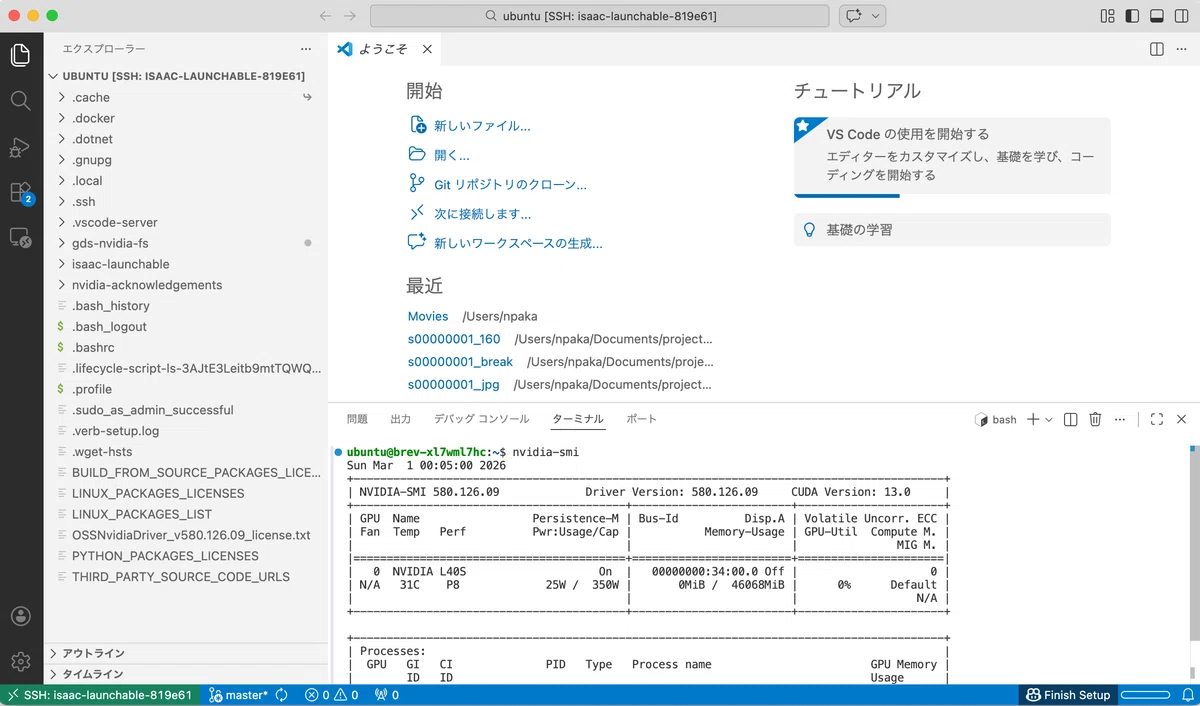Split the editor to the right
Image resolution: width=1200 pixels, height=706 pixels.
click(1156, 49)
